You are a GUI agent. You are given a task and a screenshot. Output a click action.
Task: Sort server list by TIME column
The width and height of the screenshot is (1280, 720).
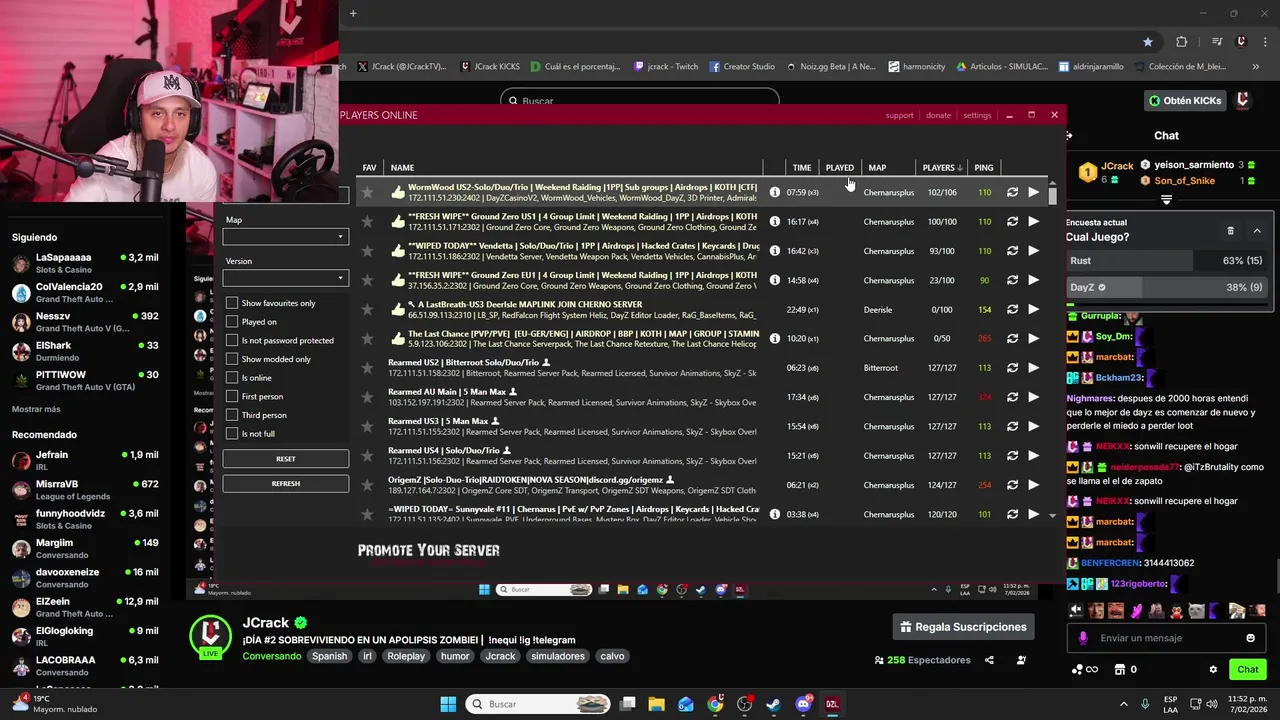802,167
